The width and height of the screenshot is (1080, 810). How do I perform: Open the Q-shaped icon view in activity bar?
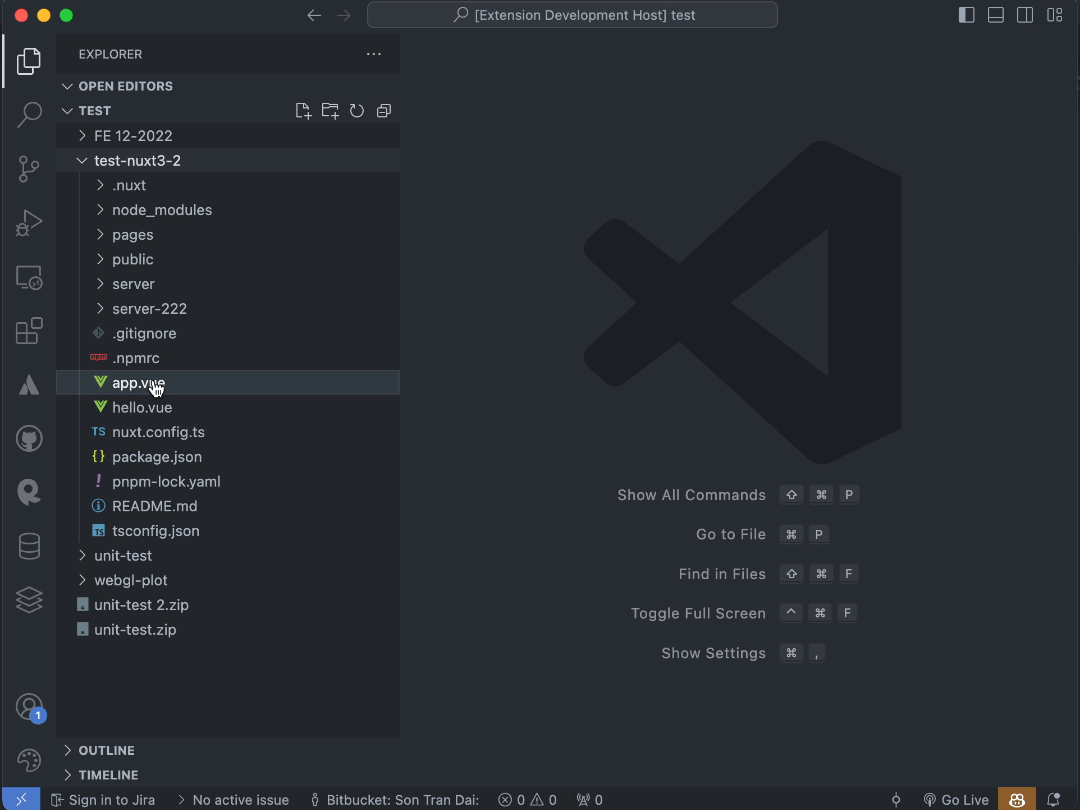pyautogui.click(x=29, y=492)
